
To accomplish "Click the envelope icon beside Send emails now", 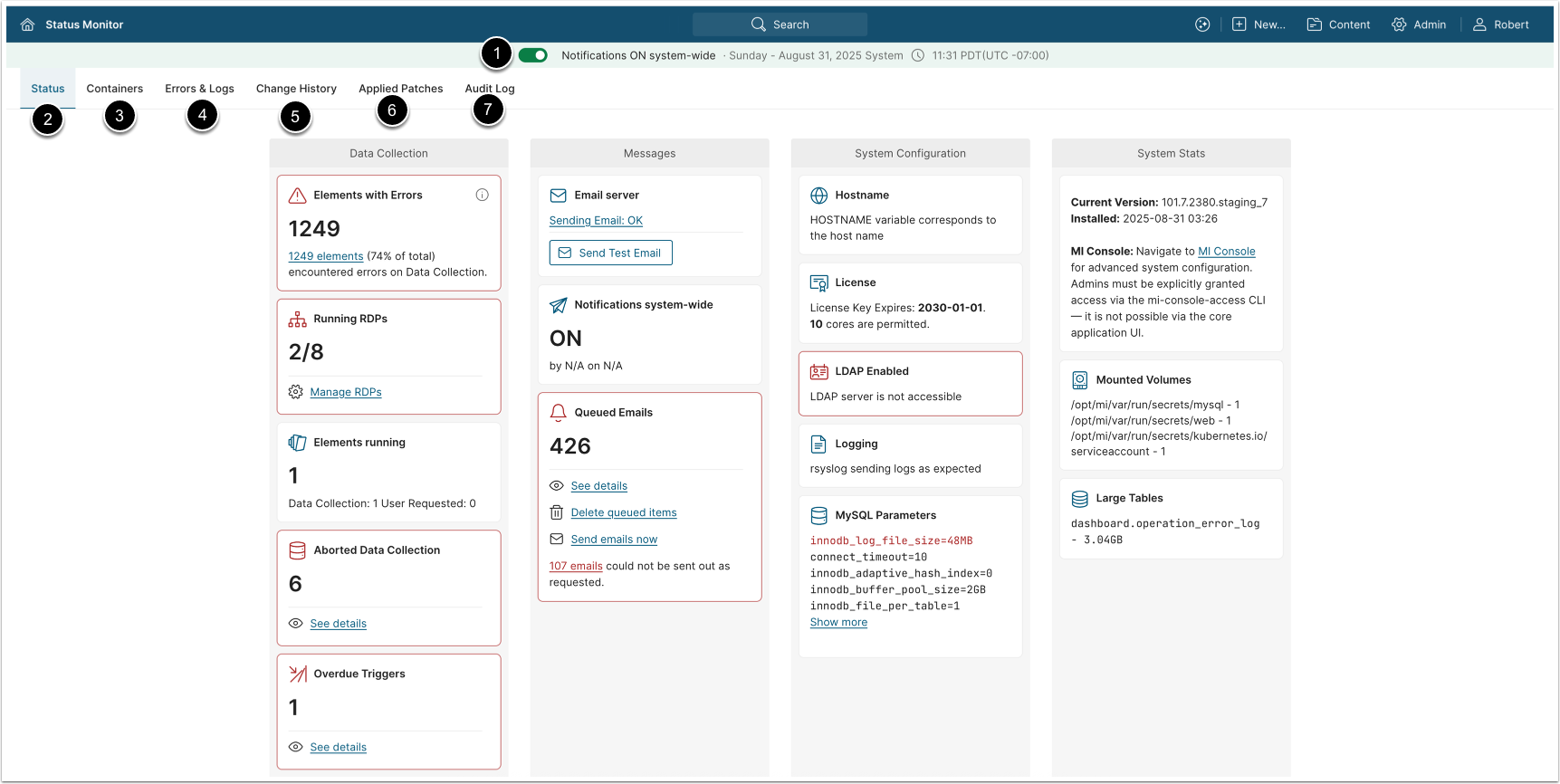I will [557, 540].
